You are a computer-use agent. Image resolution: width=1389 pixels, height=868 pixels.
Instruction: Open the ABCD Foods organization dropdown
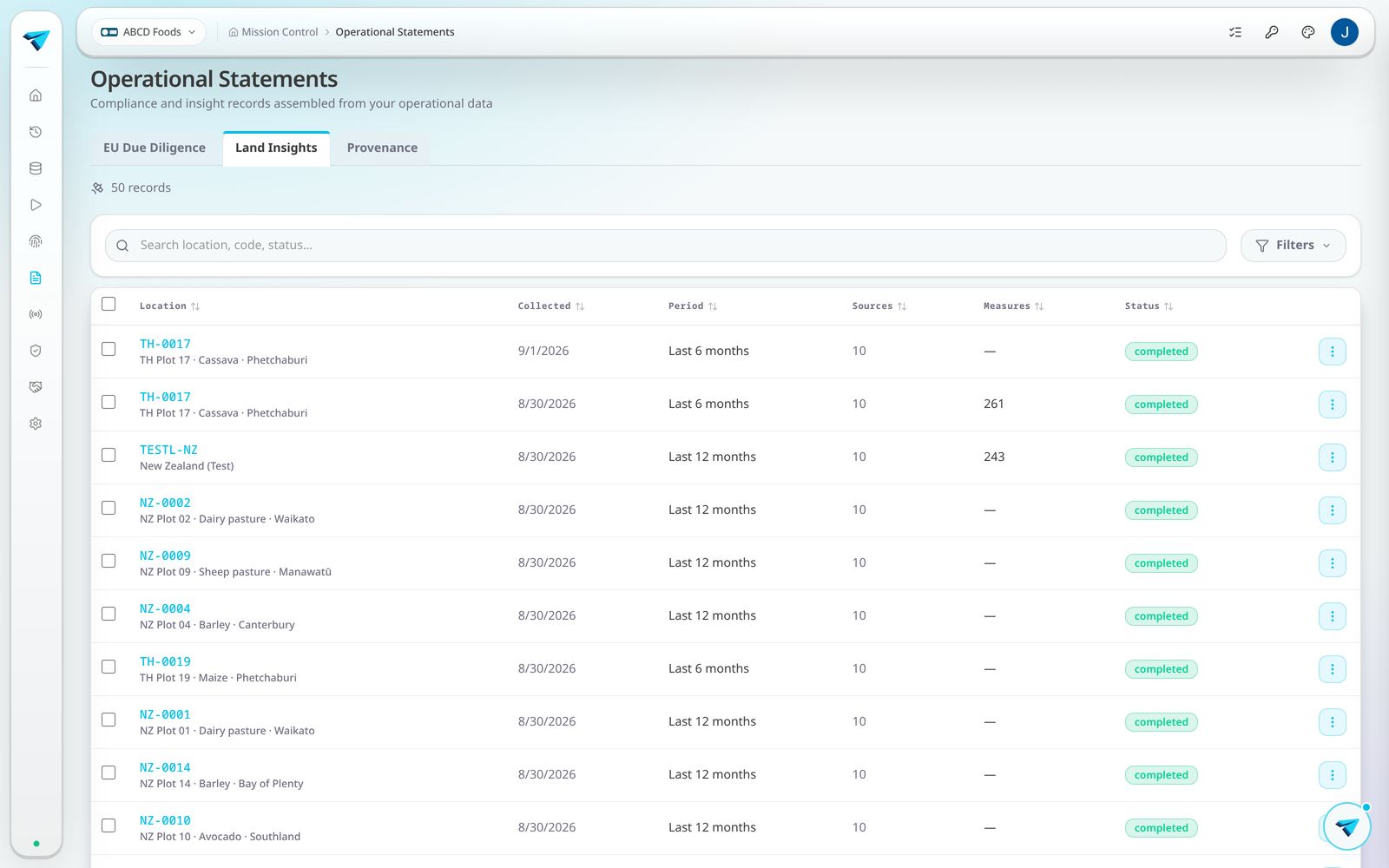click(x=148, y=32)
